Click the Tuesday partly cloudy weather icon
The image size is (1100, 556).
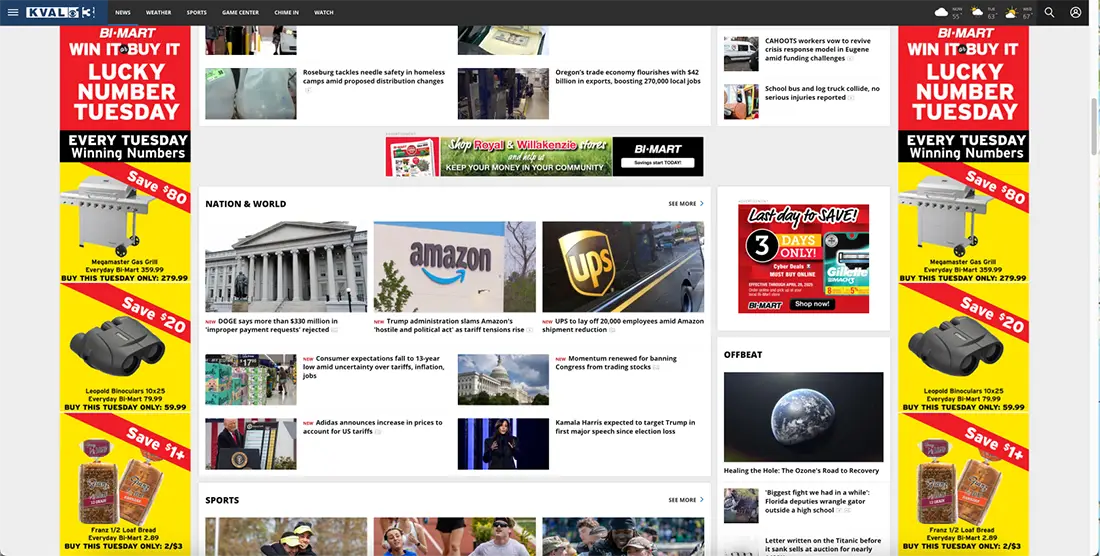pyautogui.click(x=977, y=13)
